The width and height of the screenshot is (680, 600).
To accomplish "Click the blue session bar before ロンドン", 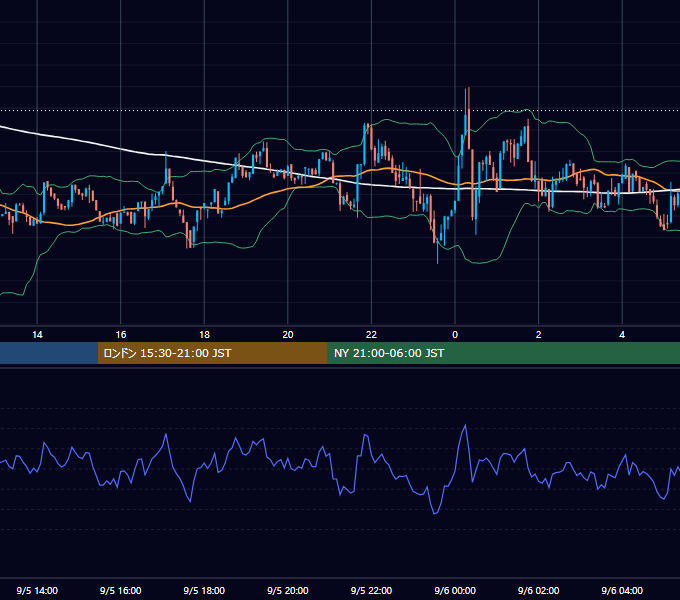I will pyautogui.click(x=49, y=353).
